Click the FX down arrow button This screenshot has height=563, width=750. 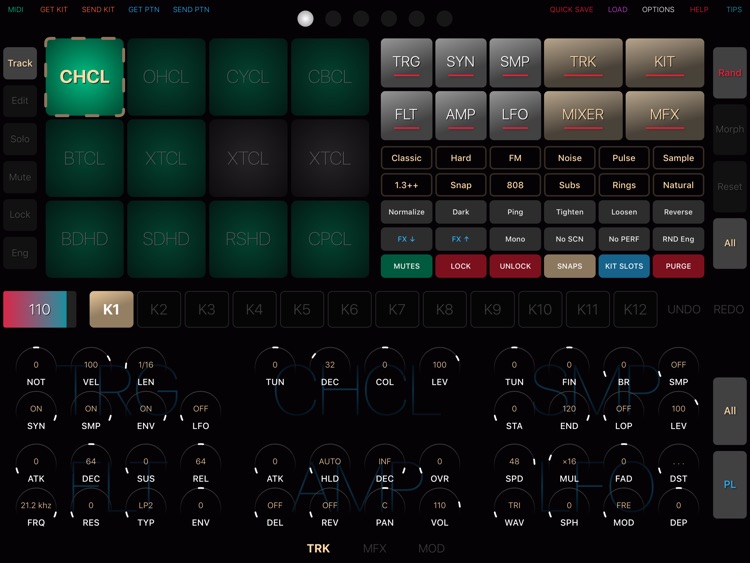pos(406,239)
